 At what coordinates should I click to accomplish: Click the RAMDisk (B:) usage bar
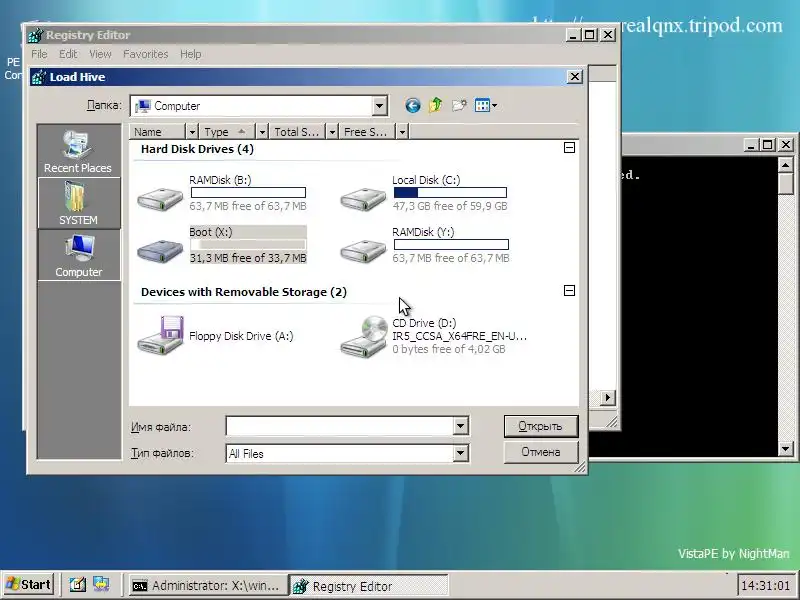click(248, 192)
